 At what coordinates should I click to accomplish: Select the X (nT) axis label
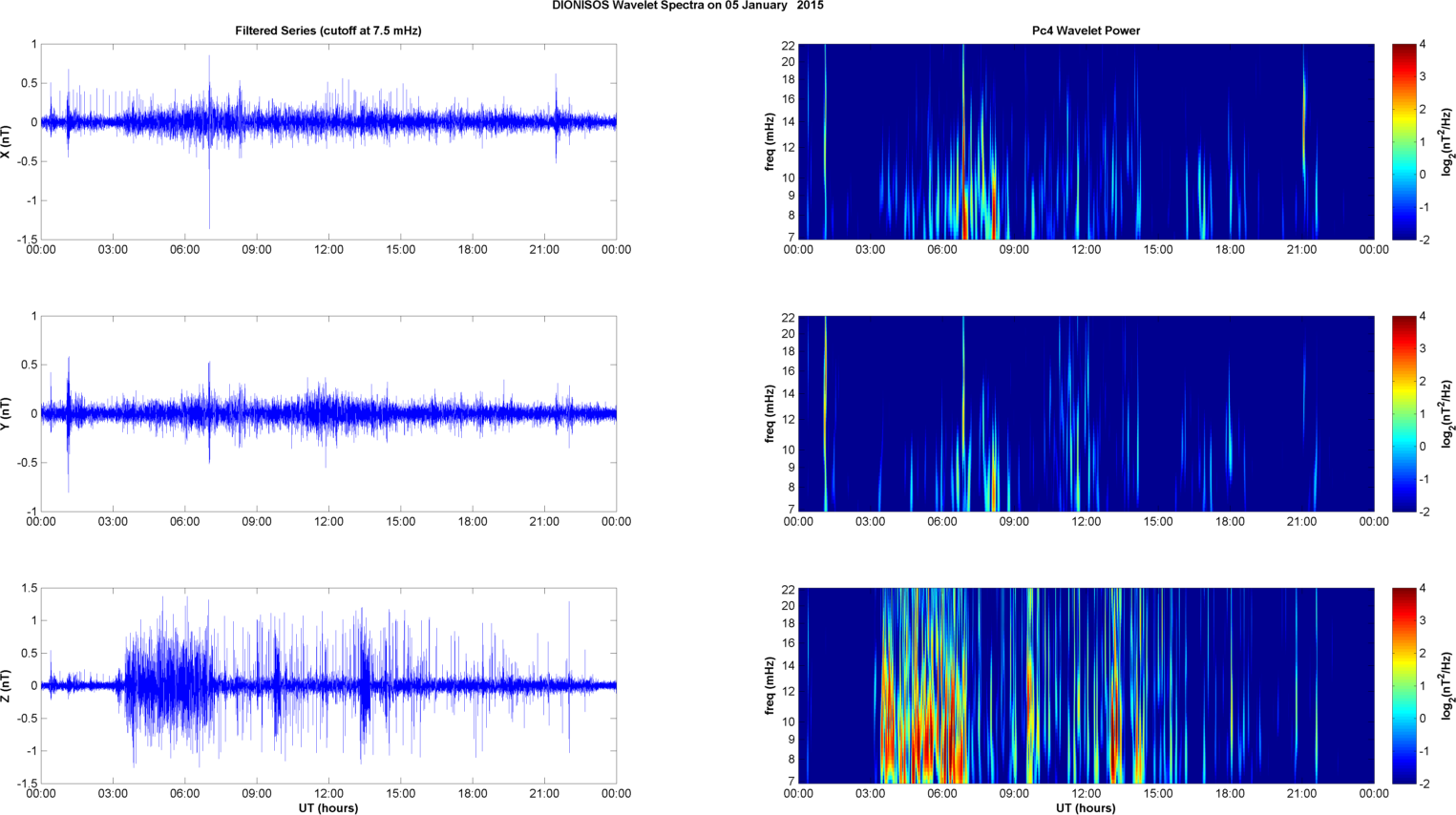pos(7,141)
